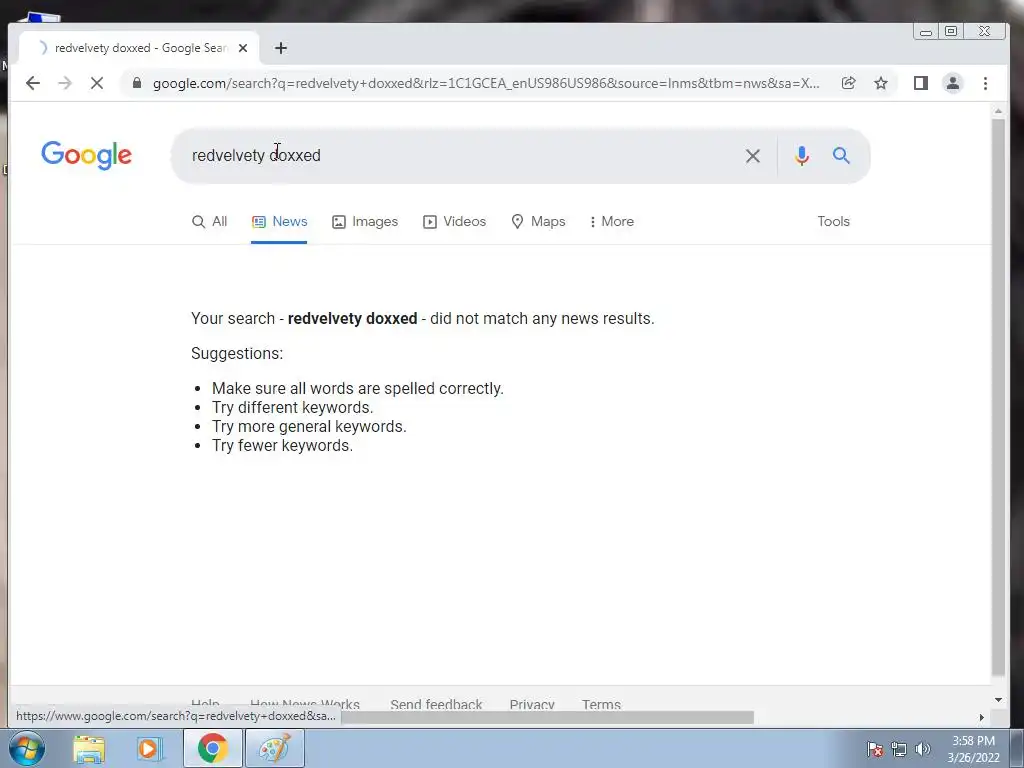Select the 'redvelvety doxxed - Google Search' tab
This screenshot has width=1024, height=768.
[x=139, y=48]
